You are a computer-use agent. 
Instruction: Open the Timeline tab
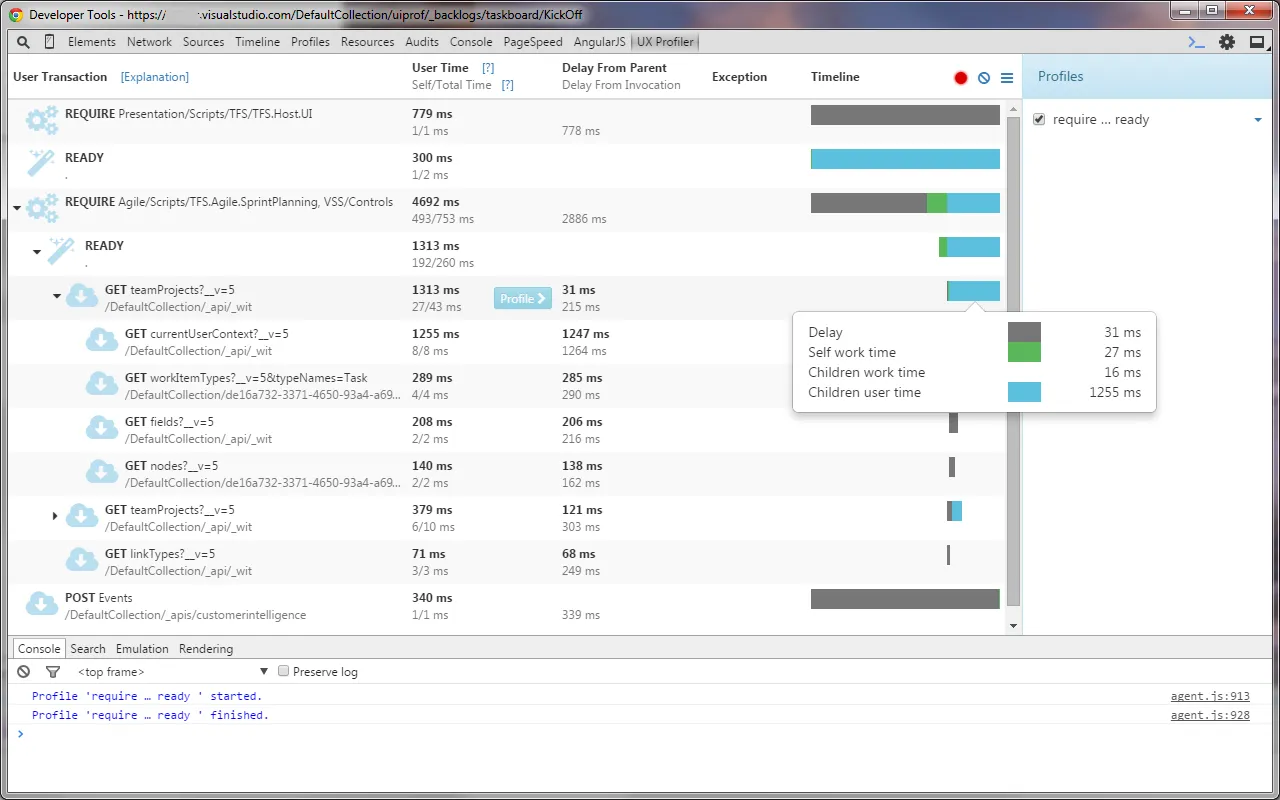point(258,42)
